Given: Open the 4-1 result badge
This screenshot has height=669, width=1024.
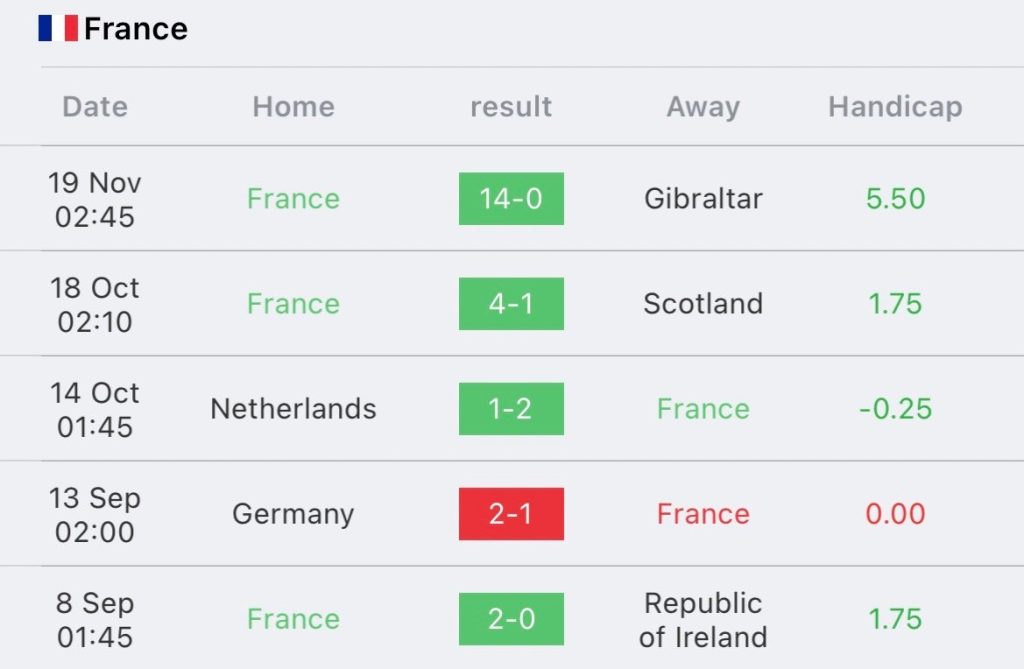Looking at the screenshot, I should pyautogui.click(x=511, y=304).
